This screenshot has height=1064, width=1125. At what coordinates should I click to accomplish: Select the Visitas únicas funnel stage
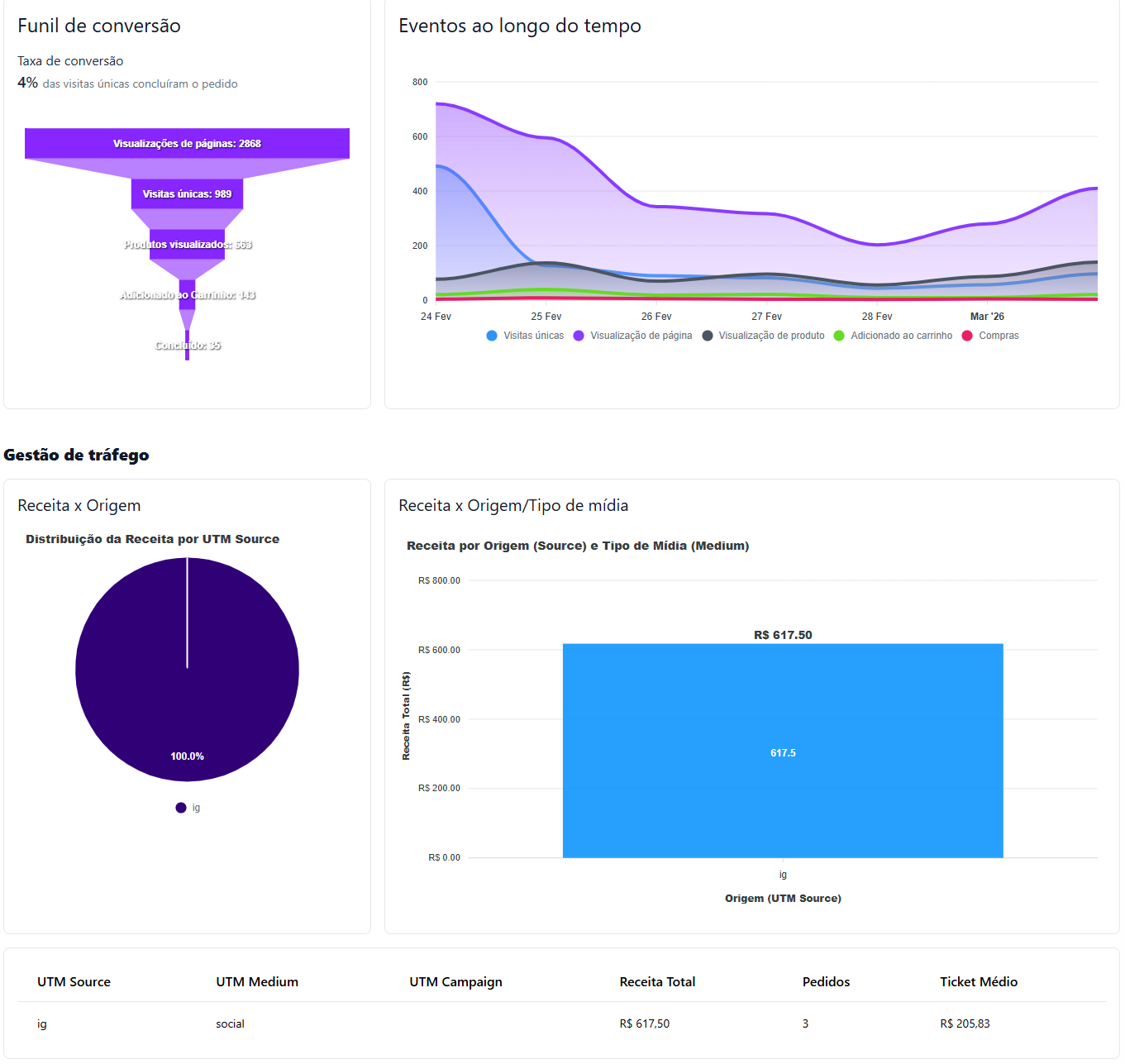tap(187, 194)
